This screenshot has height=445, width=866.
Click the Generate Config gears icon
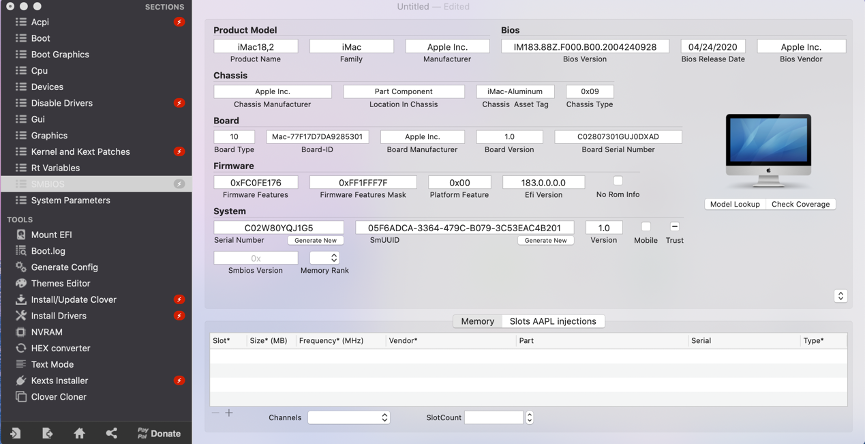point(21,267)
